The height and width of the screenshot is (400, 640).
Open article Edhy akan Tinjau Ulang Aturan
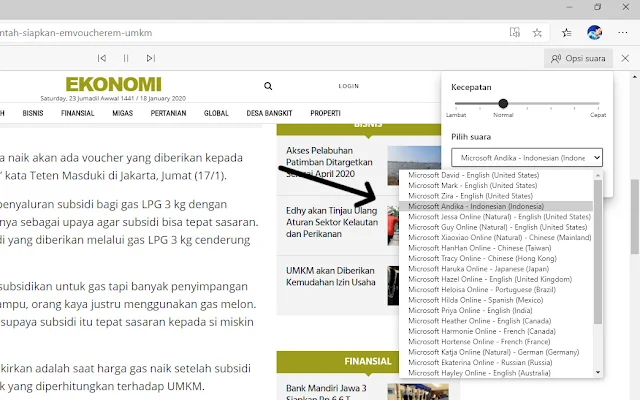(332, 222)
